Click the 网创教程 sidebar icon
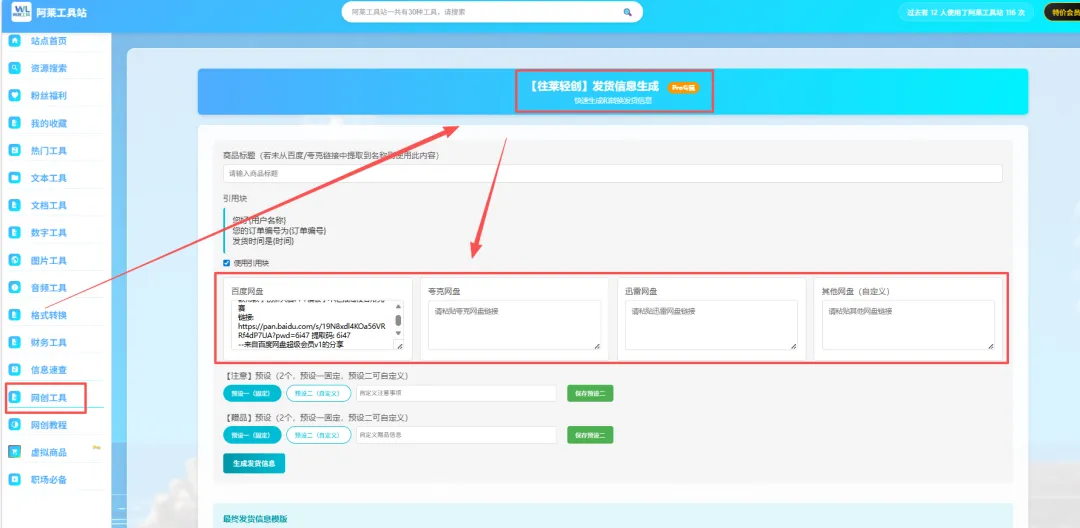This screenshot has width=1080, height=528. [x=14, y=425]
